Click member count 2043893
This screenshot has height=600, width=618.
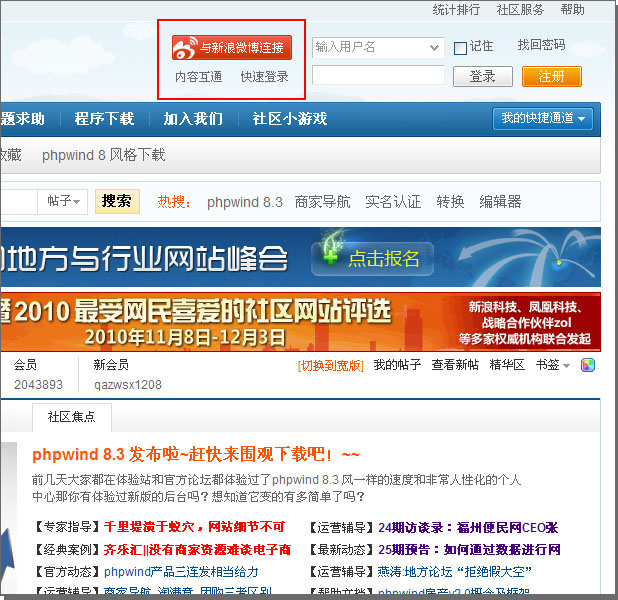coord(38,385)
